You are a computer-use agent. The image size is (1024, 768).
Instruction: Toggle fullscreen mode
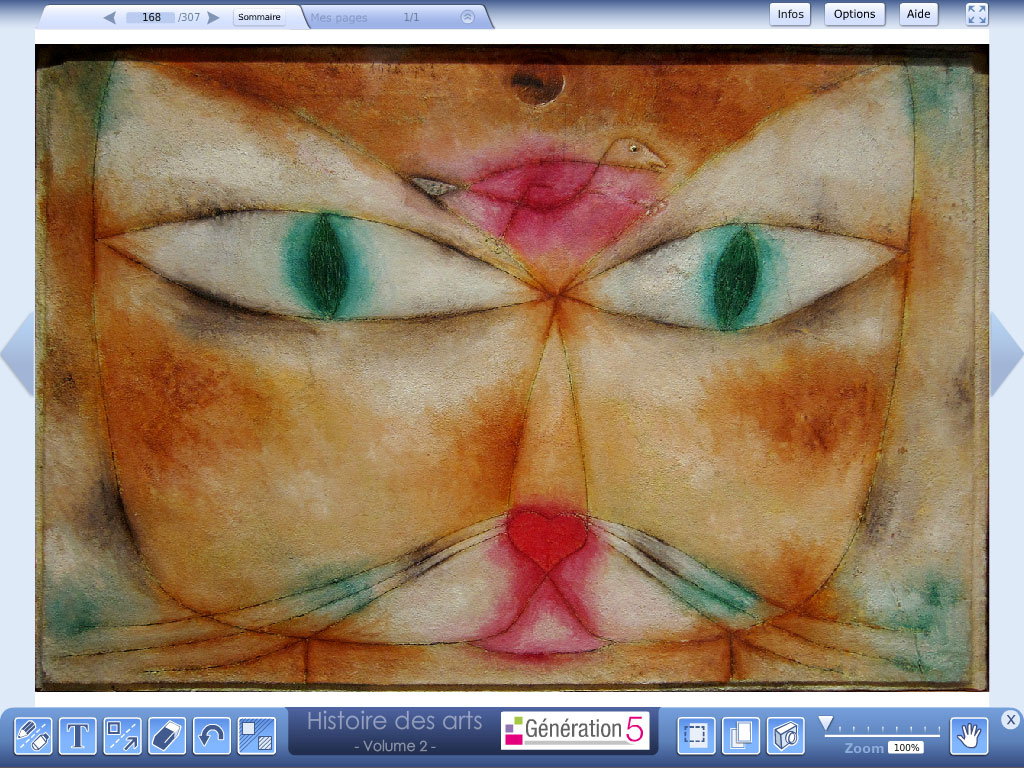coord(977,14)
